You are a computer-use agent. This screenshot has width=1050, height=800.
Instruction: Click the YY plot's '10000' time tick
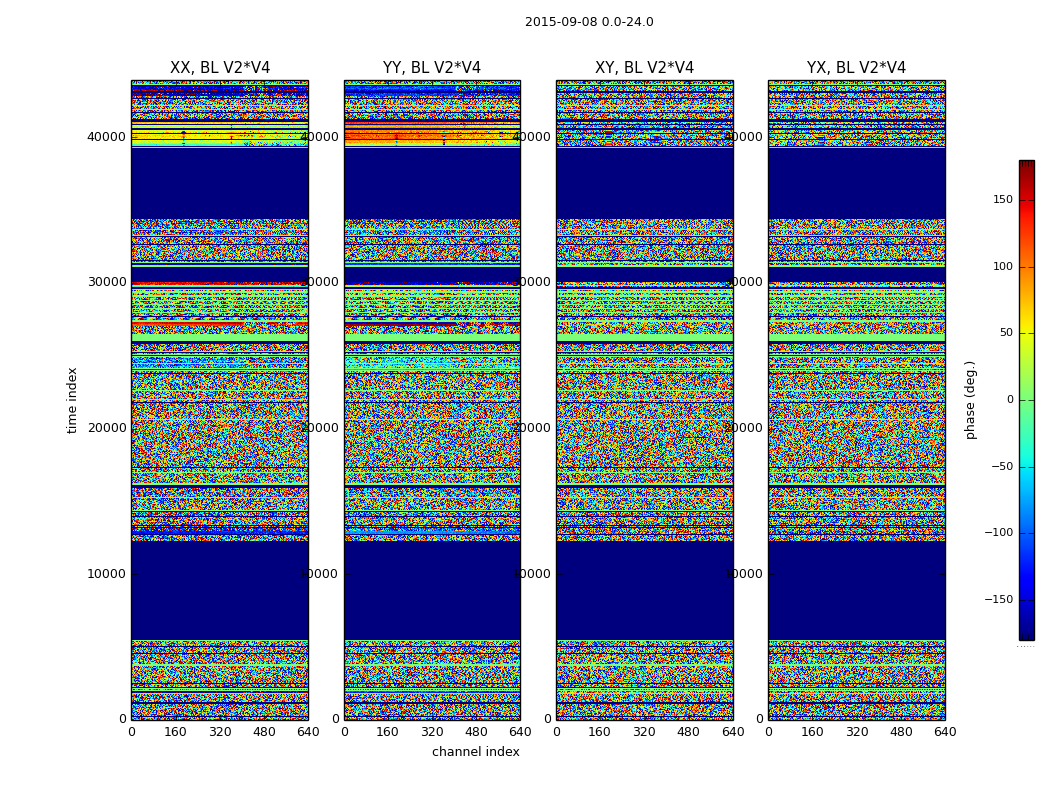click(x=319, y=574)
